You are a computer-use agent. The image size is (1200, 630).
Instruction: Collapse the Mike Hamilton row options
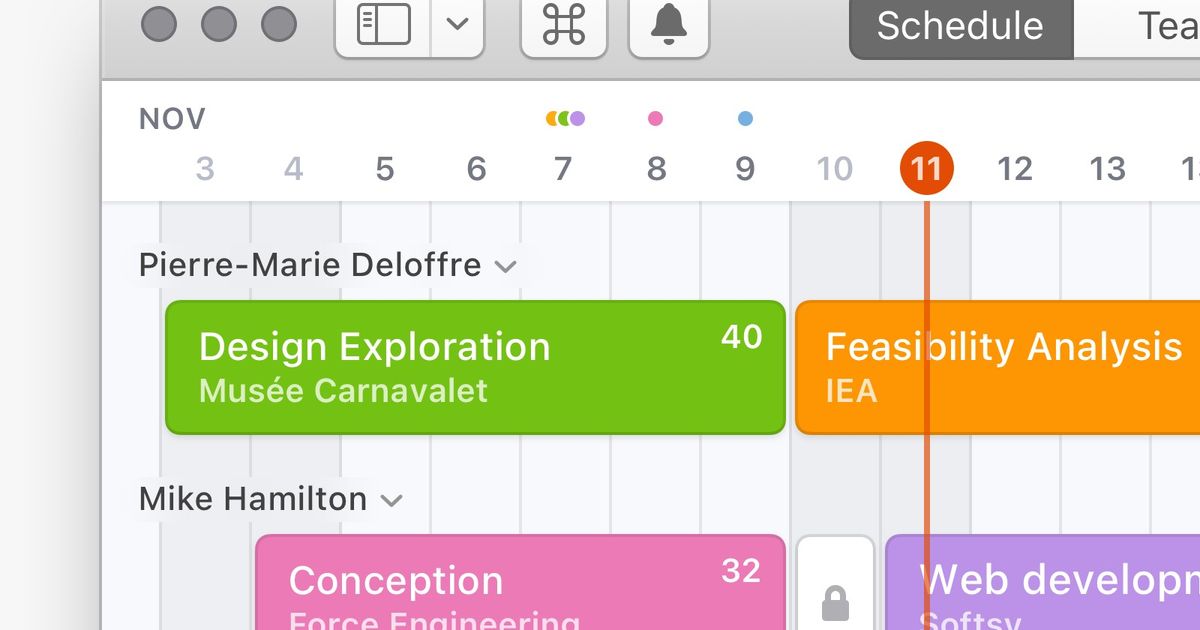391,500
